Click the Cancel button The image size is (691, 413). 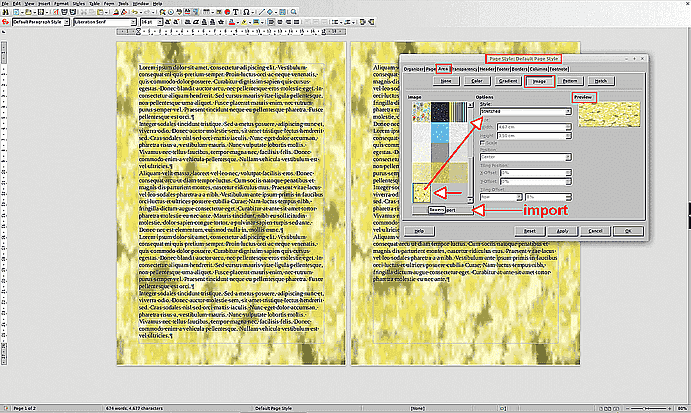click(595, 231)
